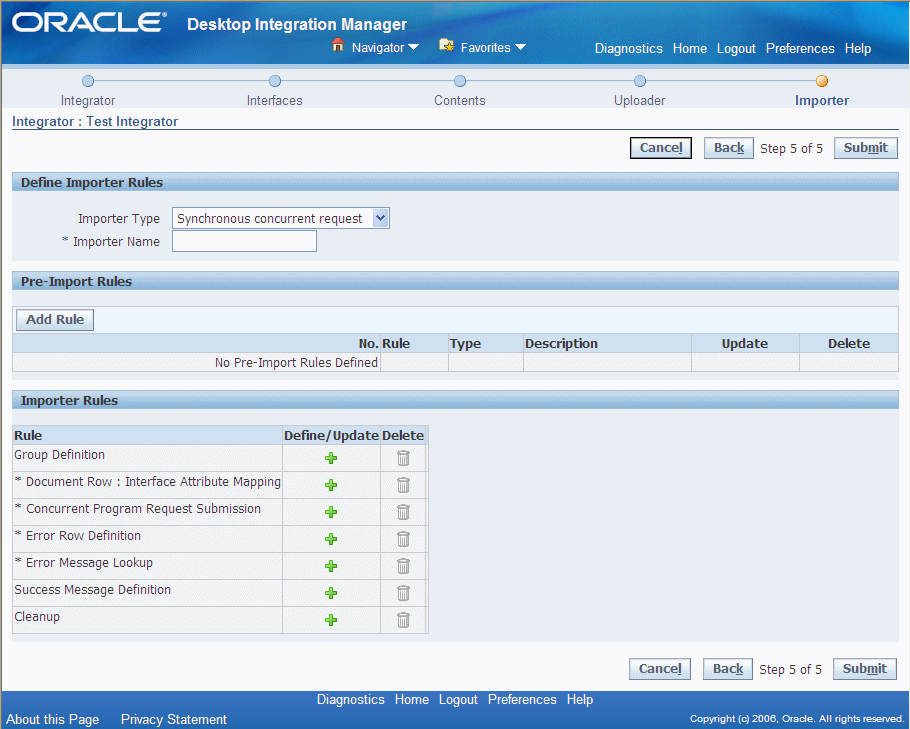The width and height of the screenshot is (910, 729).
Task: Click the 'Integrator : Test Integrator' heading
Action: click(95, 121)
